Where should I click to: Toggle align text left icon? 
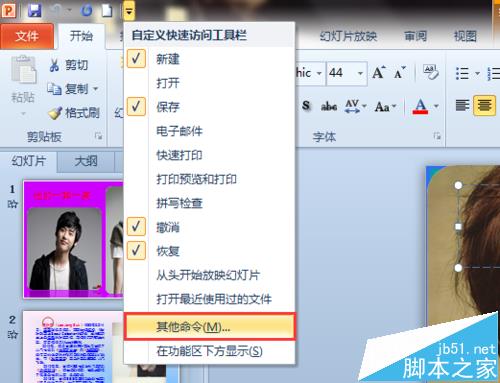pyautogui.click(x=462, y=106)
